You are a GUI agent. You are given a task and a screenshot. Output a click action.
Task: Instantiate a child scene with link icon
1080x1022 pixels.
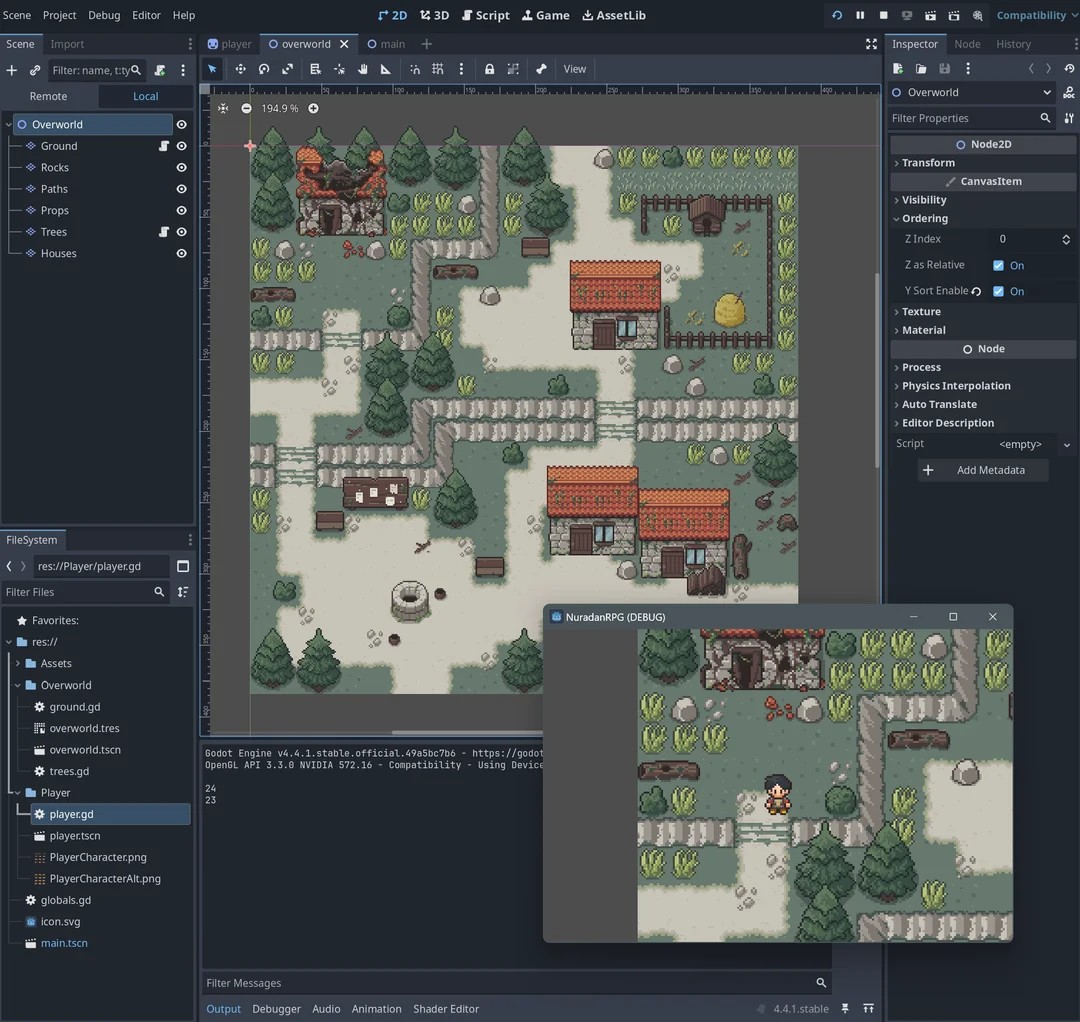(35, 70)
